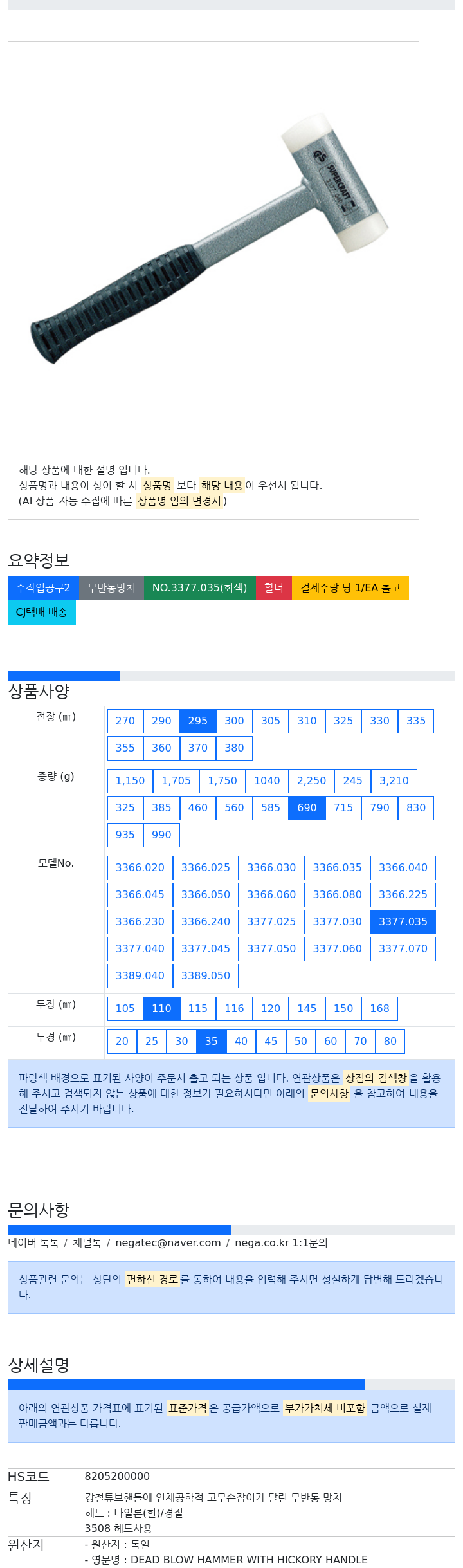The image size is (463, 1568).
Task: Click the NO.3377.035(회색) green tag
Action: 199,588
